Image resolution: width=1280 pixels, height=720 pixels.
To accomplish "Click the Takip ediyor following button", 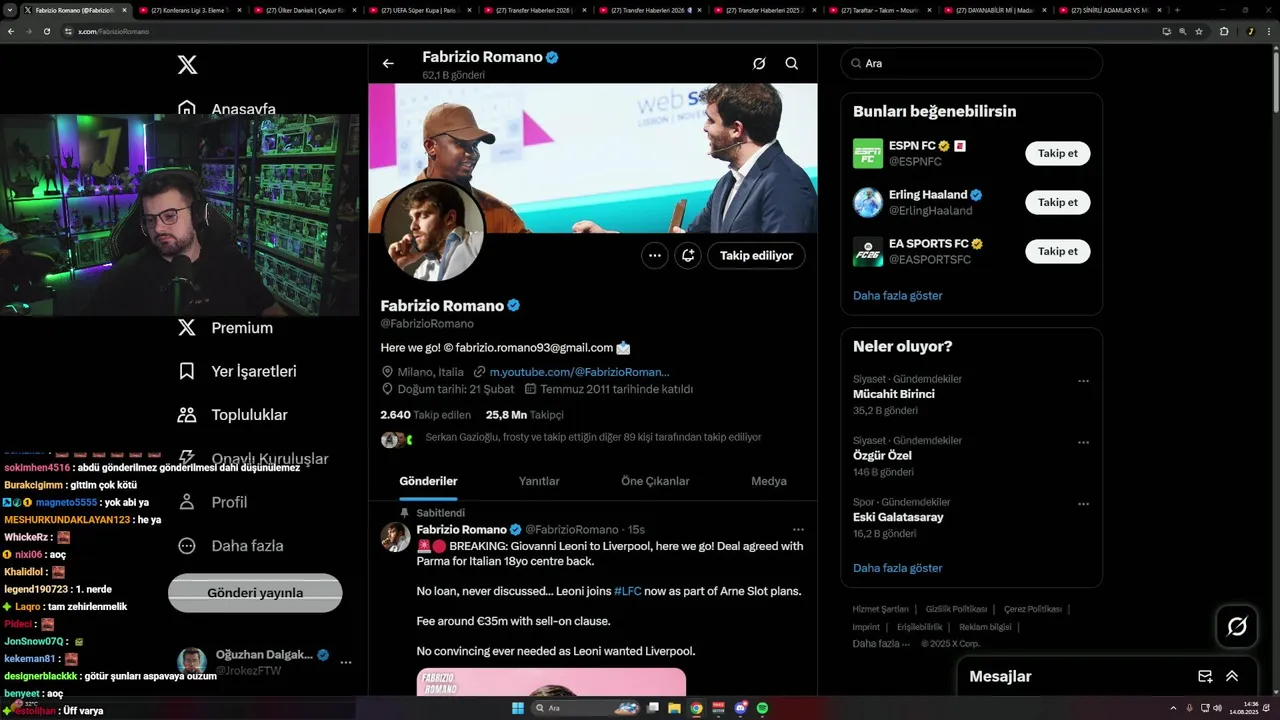I will tap(756, 255).
